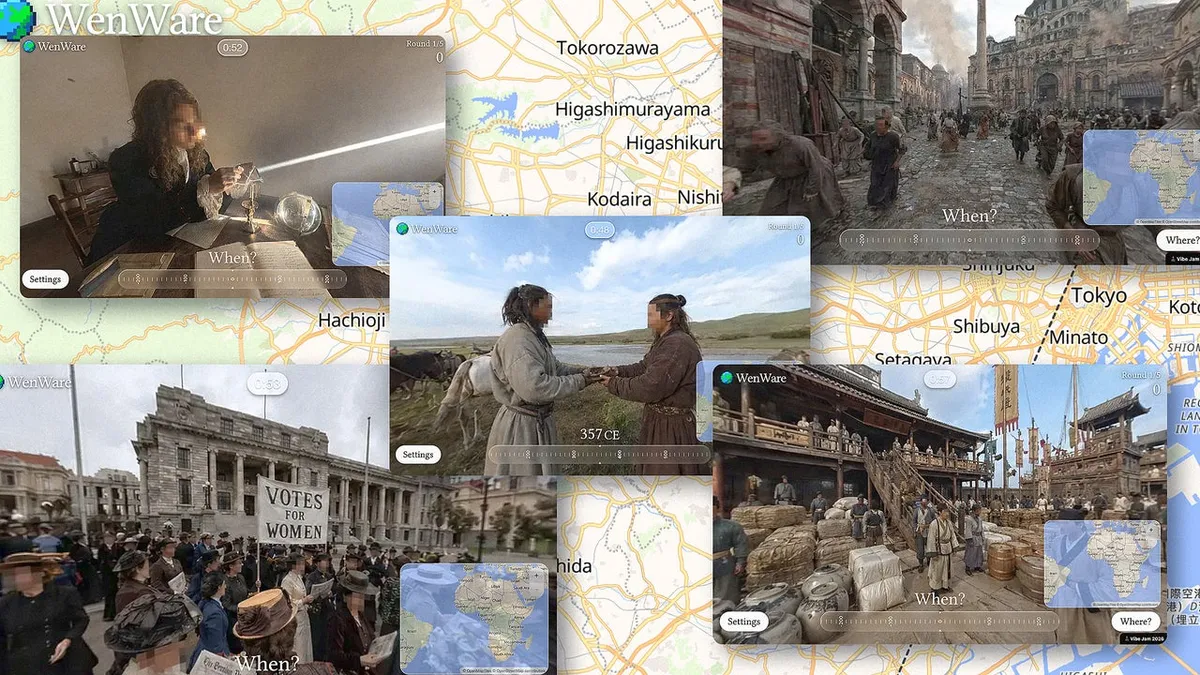Click the Vibe Jam badge in cathedral street card

1184,258
